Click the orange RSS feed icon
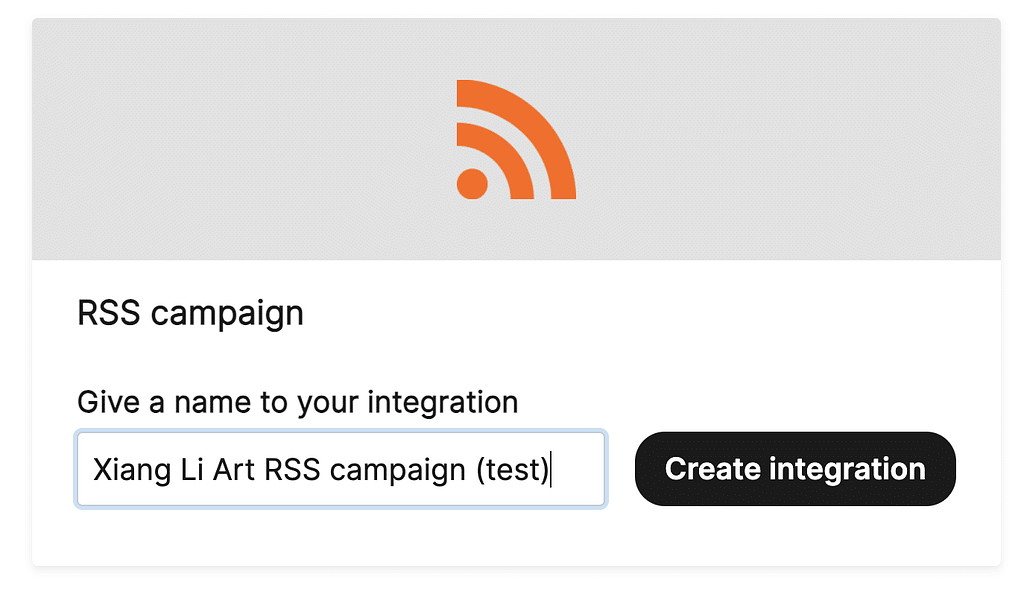Screen dimensions: 1024x595 coord(516,139)
